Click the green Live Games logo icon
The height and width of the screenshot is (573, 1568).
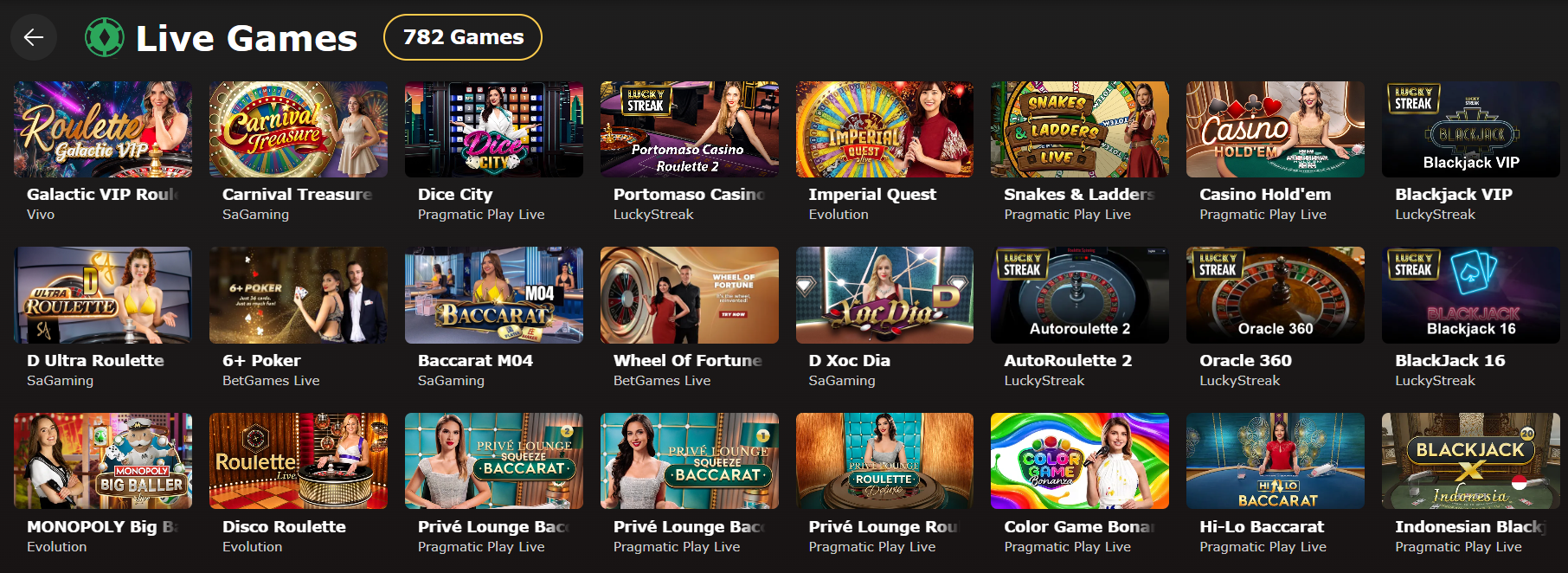click(x=105, y=38)
